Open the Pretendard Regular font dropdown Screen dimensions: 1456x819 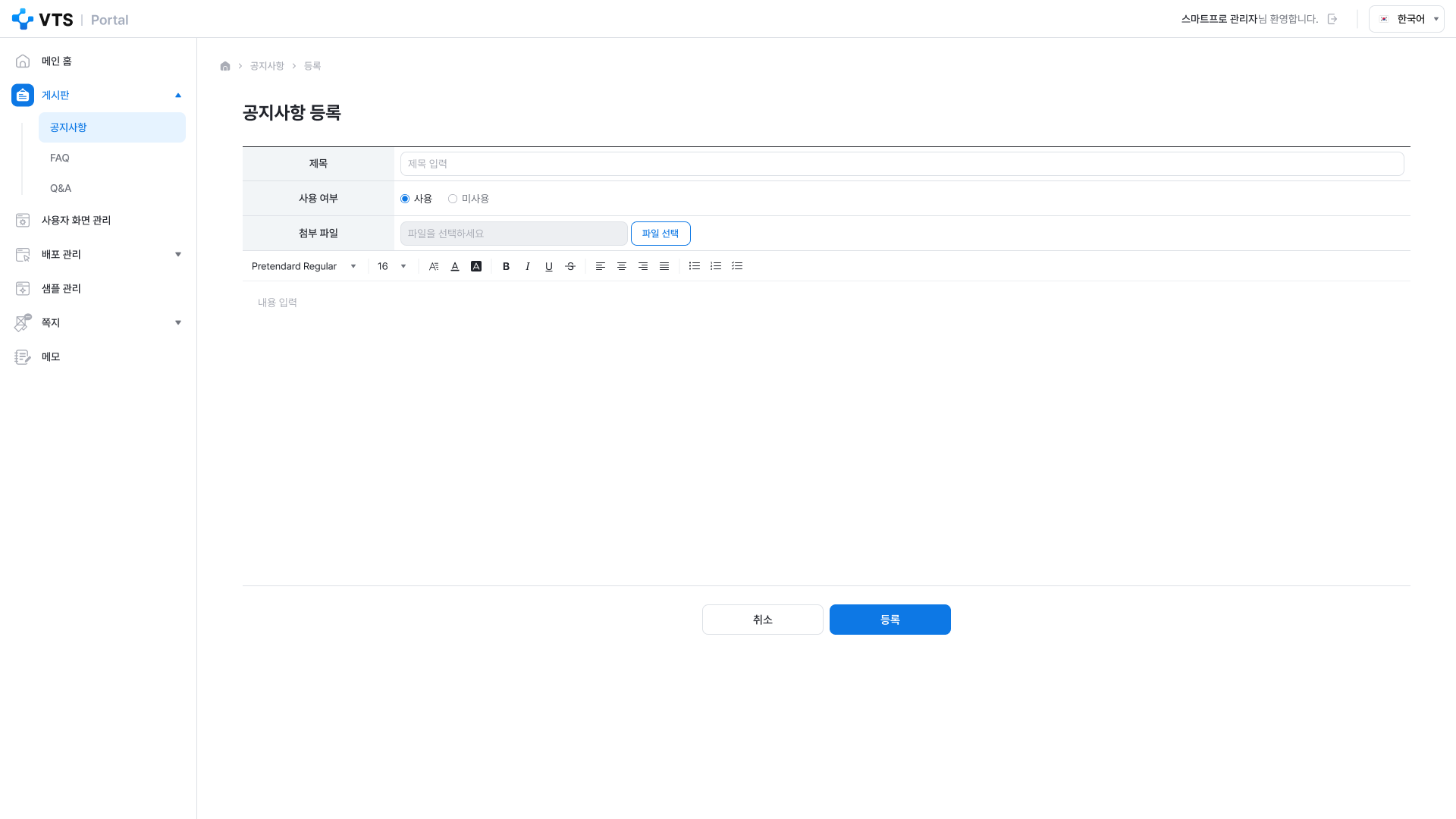(x=304, y=266)
